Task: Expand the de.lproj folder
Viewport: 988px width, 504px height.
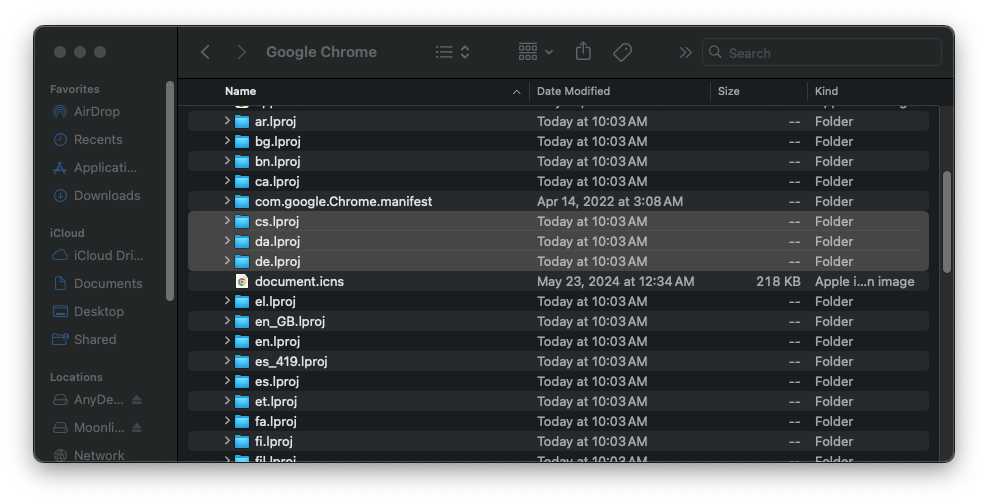Action: (227, 261)
